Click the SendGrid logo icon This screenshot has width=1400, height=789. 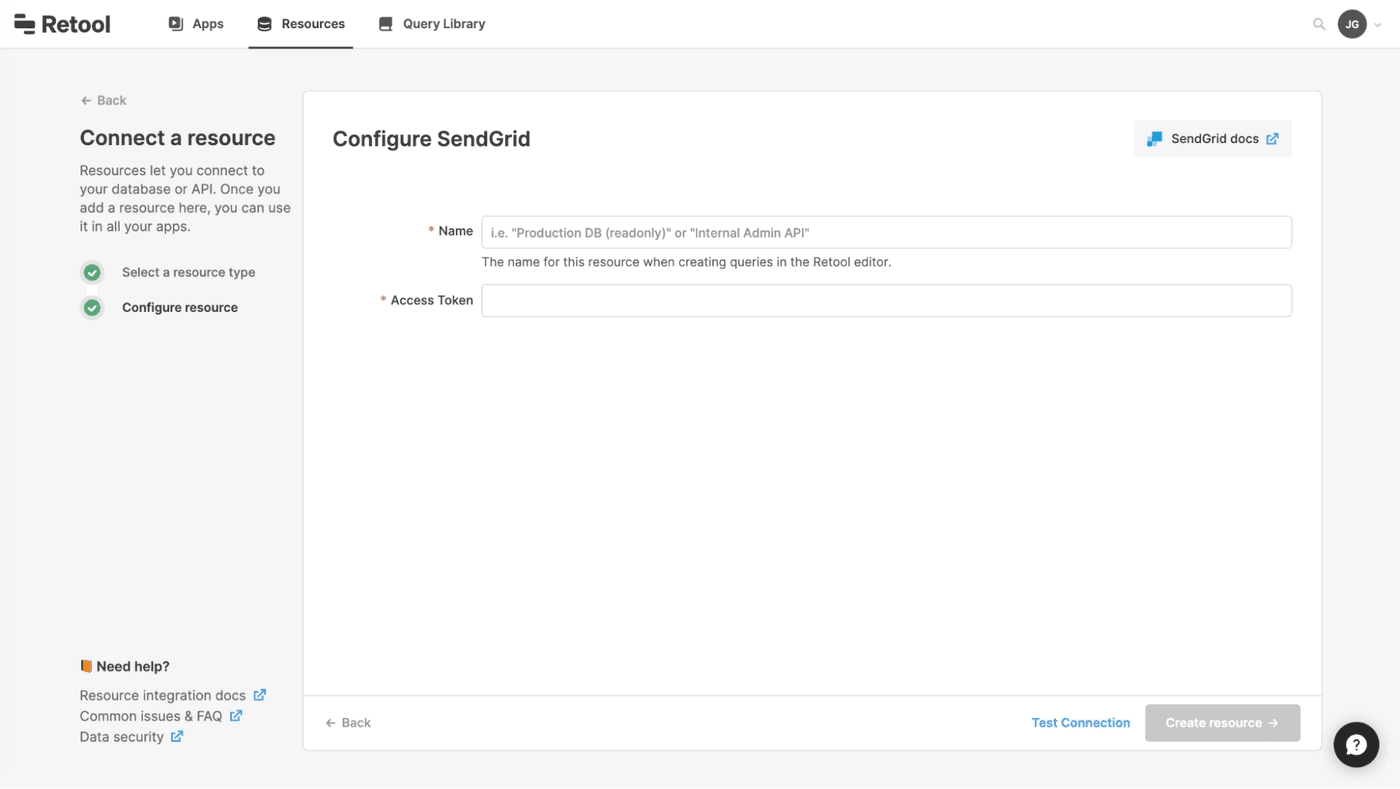[x=1154, y=139]
